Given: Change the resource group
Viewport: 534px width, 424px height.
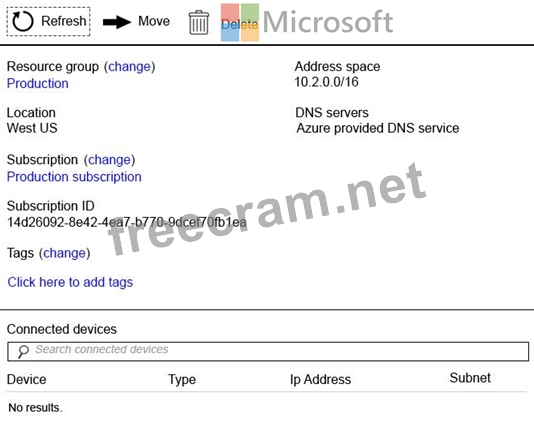Looking at the screenshot, I should [x=129, y=66].
